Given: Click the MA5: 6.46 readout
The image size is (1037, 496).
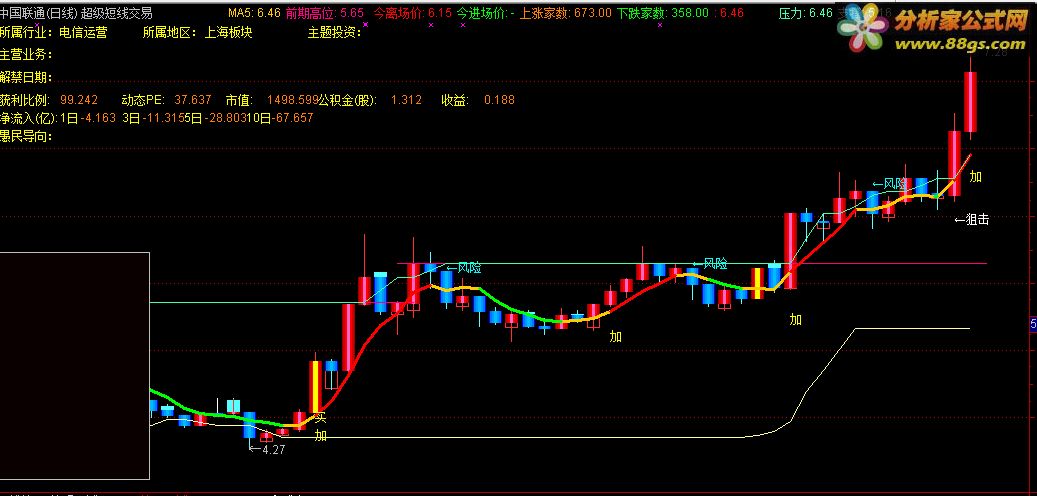Looking at the screenshot, I should tap(254, 13).
